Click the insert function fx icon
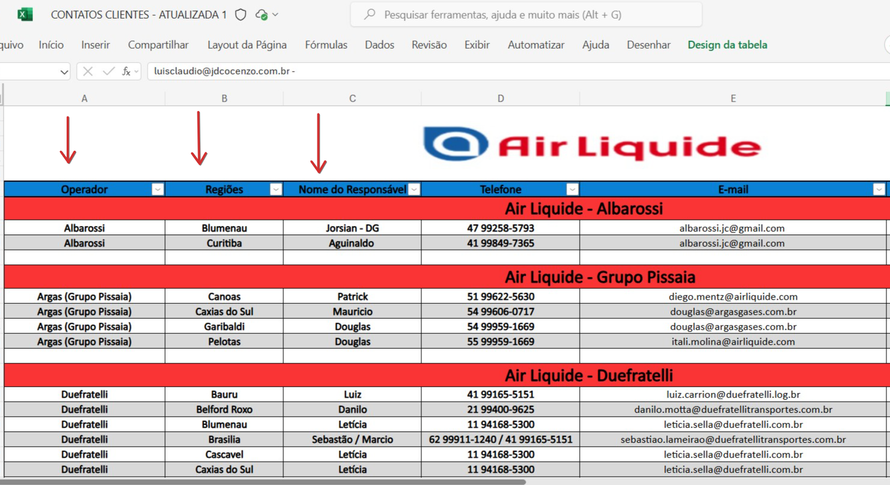 coord(127,72)
